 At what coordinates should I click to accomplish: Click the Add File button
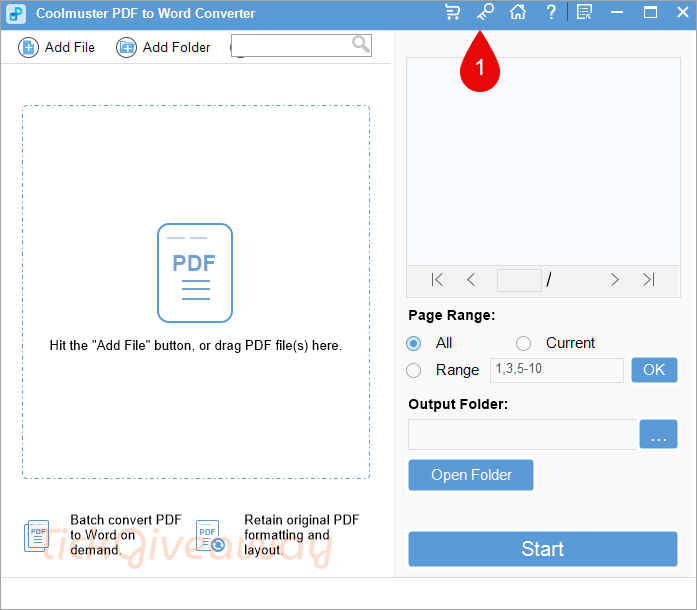pos(56,47)
